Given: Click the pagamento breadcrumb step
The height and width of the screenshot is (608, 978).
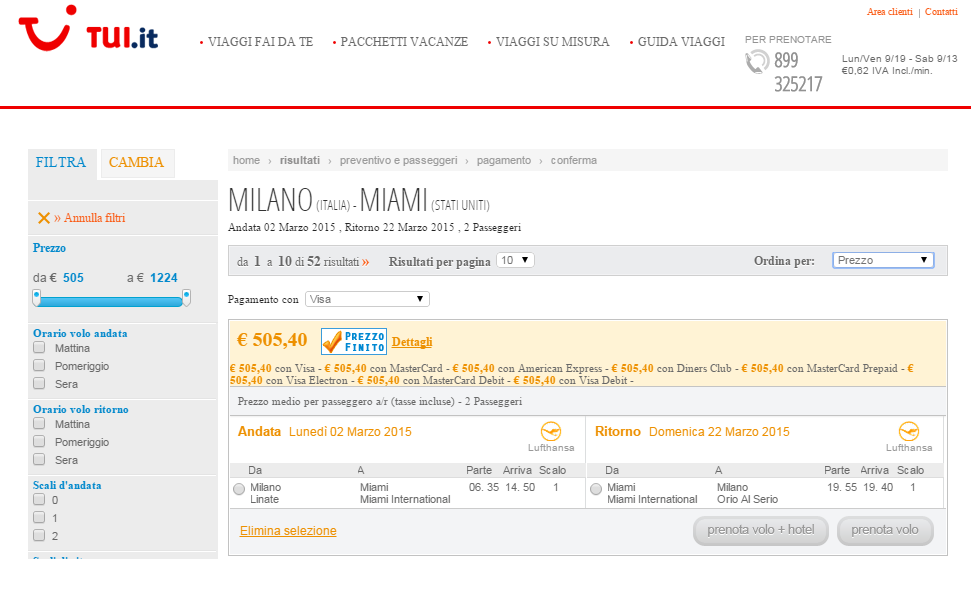Looking at the screenshot, I should pyautogui.click(x=504, y=160).
